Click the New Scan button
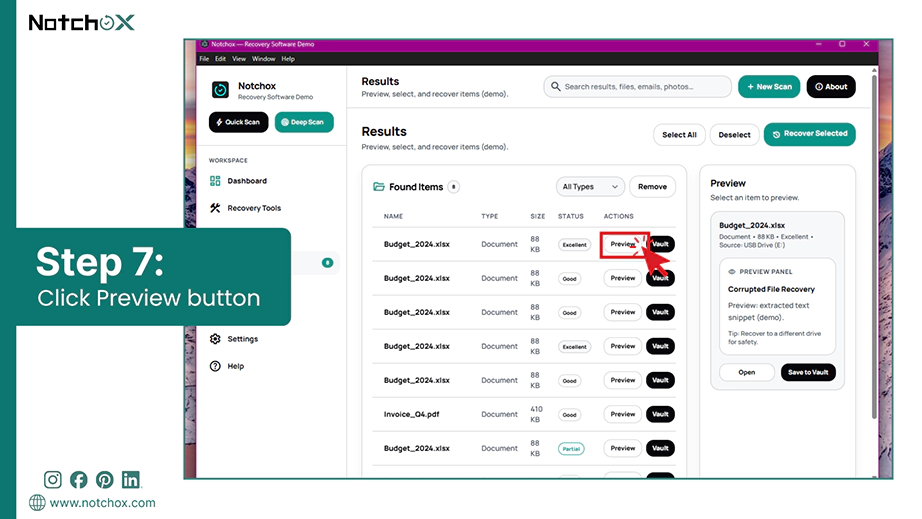The image size is (922, 519). (769, 86)
